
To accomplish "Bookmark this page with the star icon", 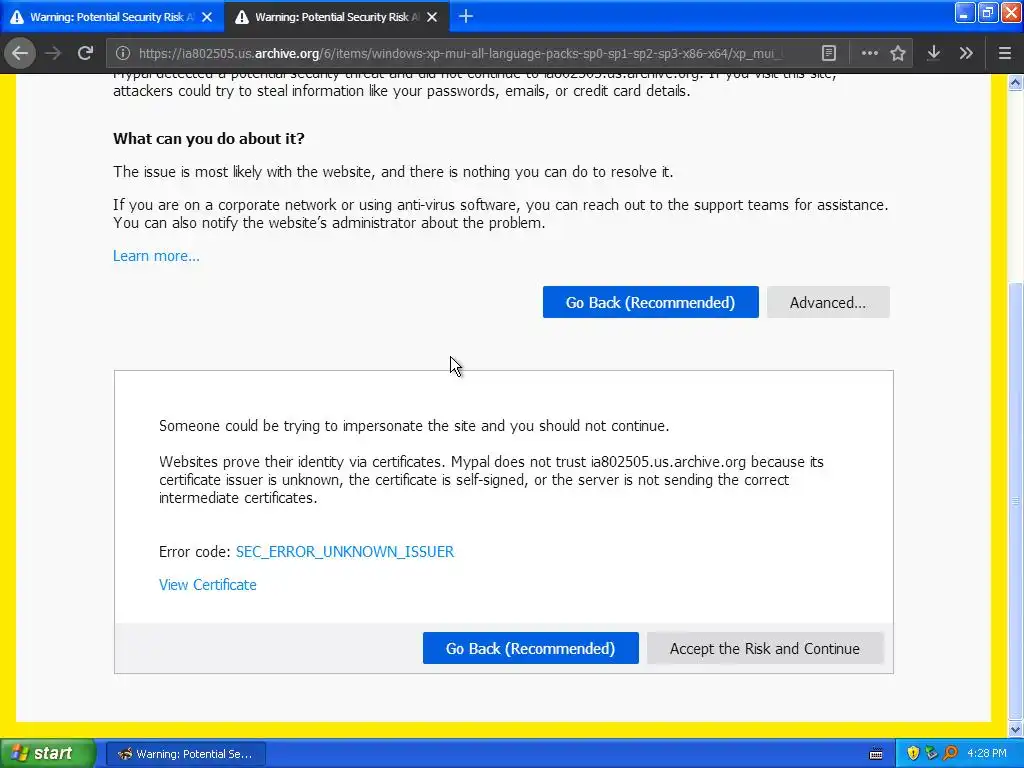I will [898, 53].
